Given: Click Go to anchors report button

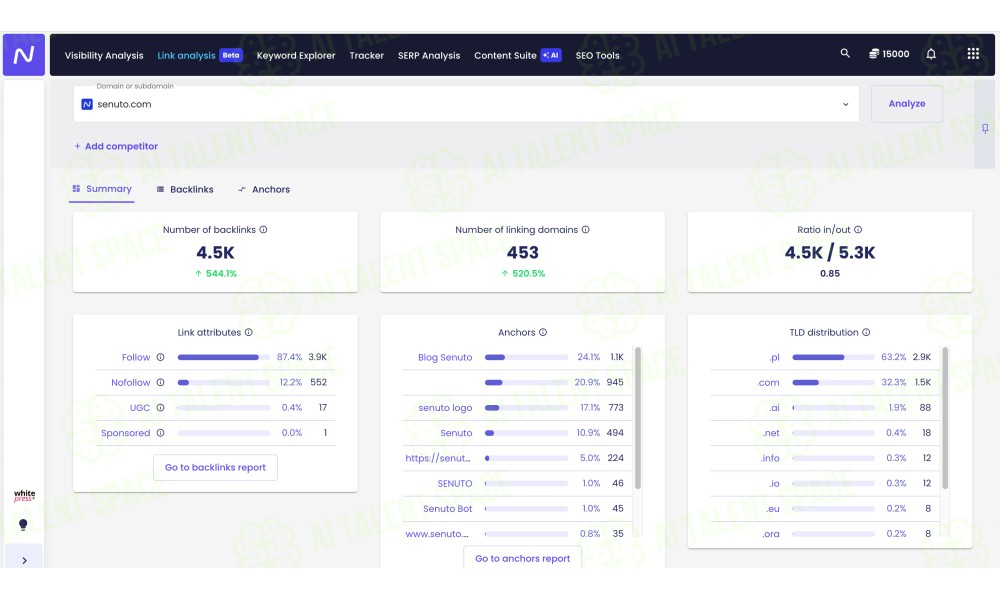Looking at the screenshot, I should [522, 558].
